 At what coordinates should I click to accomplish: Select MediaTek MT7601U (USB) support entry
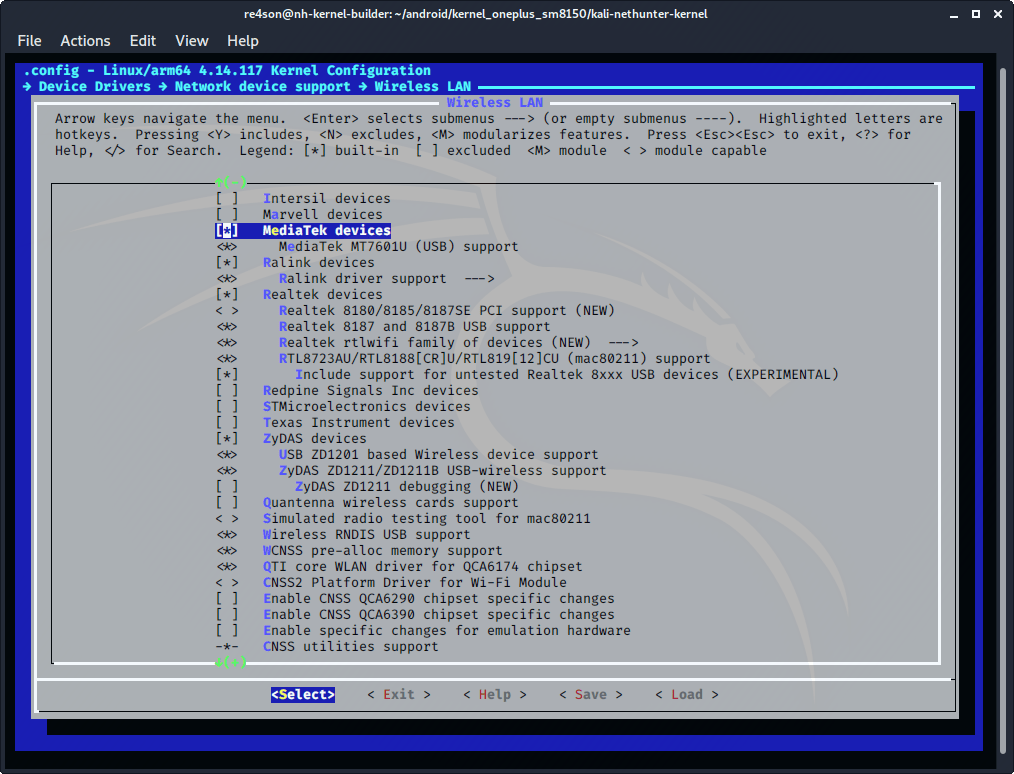(398, 247)
